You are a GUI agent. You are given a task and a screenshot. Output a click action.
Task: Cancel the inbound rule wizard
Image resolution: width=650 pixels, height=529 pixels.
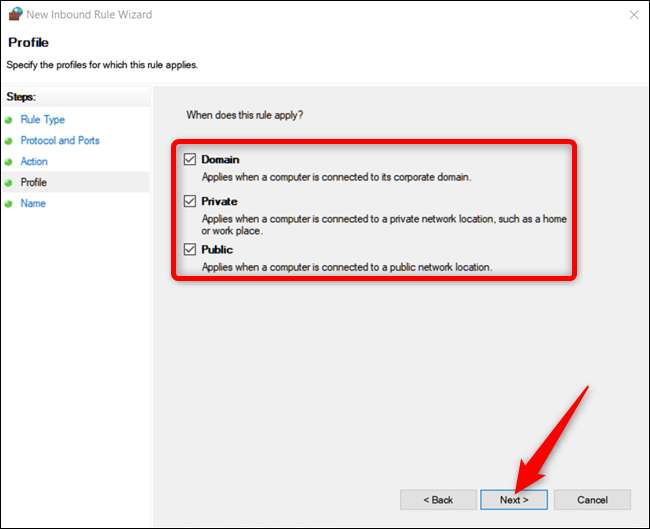pyautogui.click(x=593, y=499)
